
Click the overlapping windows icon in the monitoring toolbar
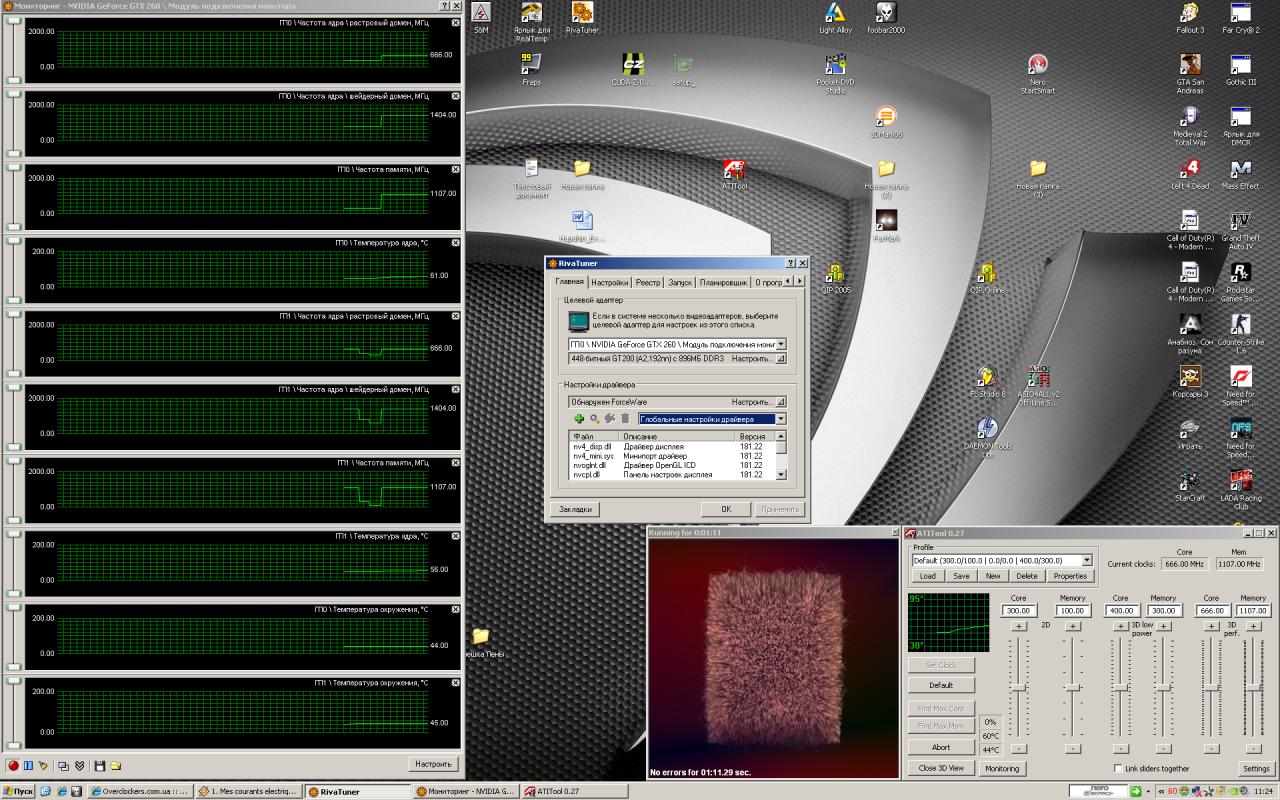(x=63, y=765)
